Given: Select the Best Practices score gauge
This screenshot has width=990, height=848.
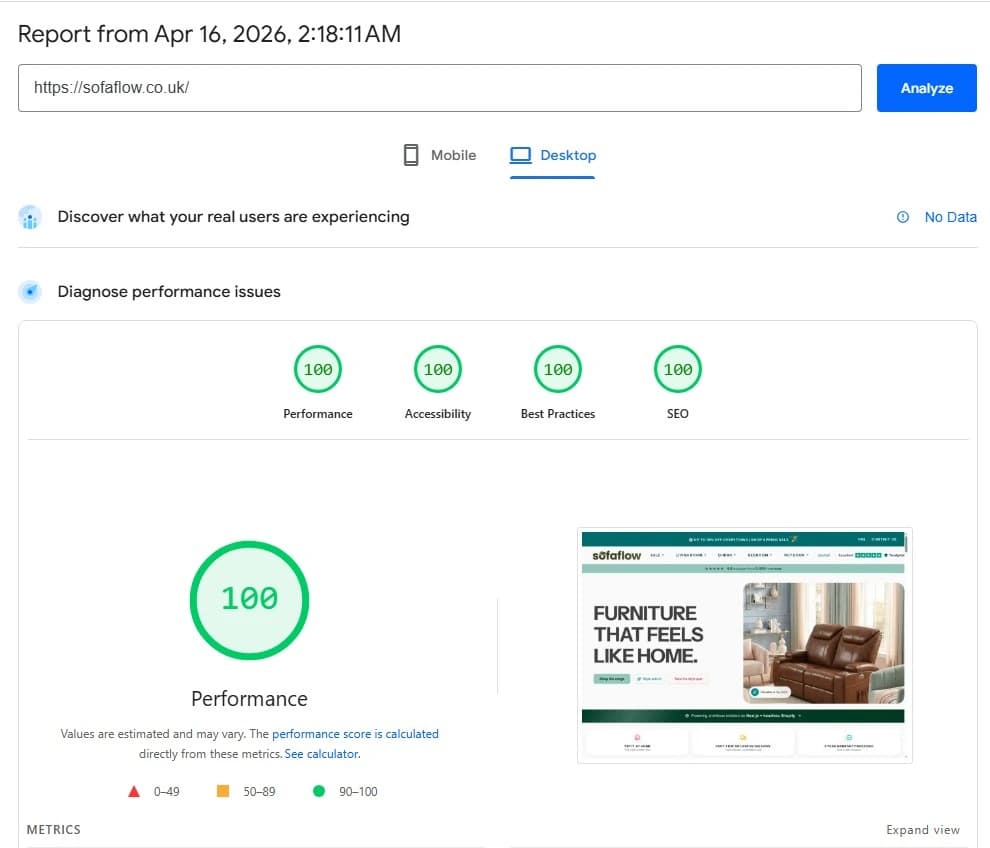Looking at the screenshot, I should [x=557, y=368].
